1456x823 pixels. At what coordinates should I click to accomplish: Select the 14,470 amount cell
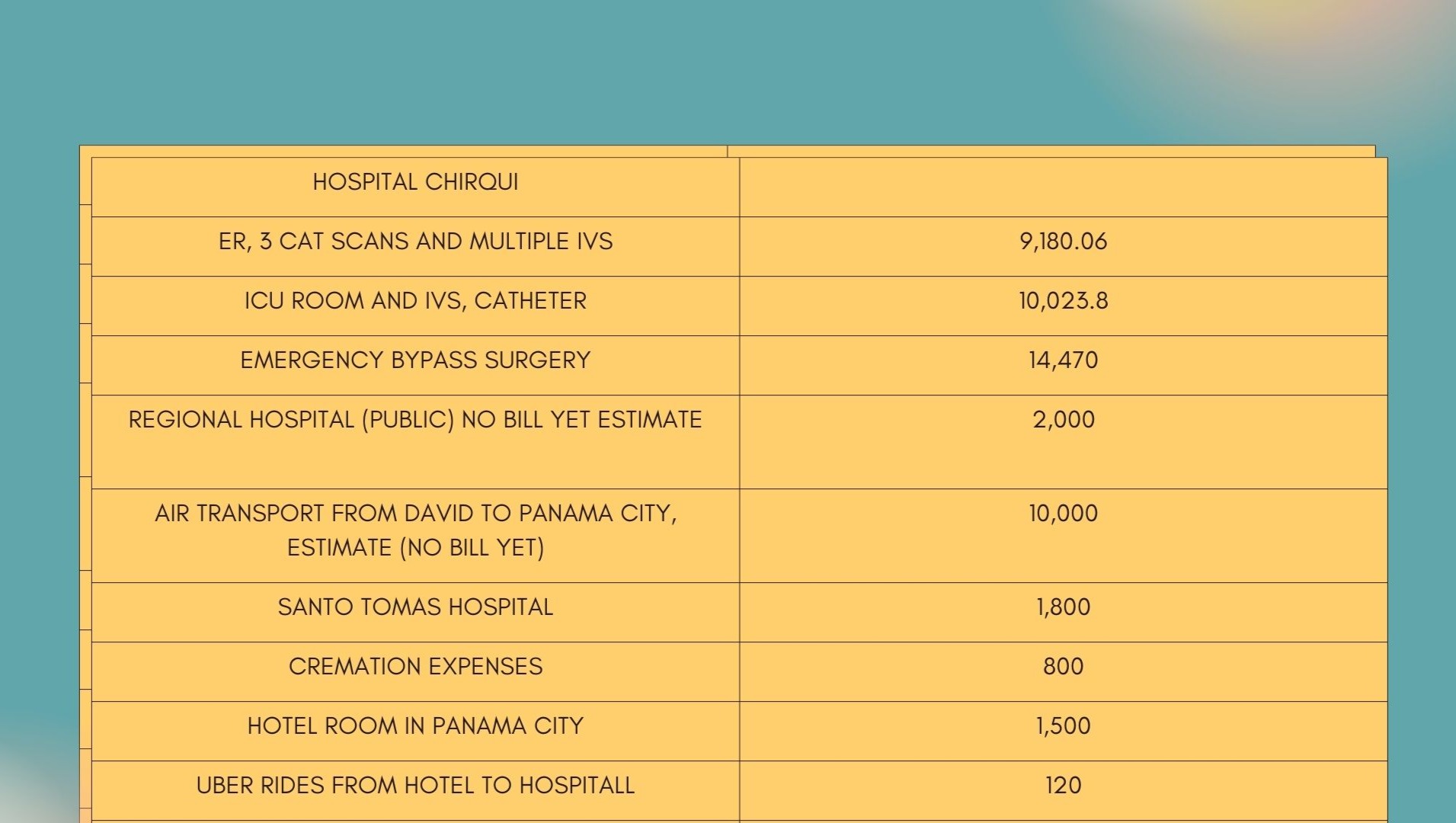(x=1063, y=360)
